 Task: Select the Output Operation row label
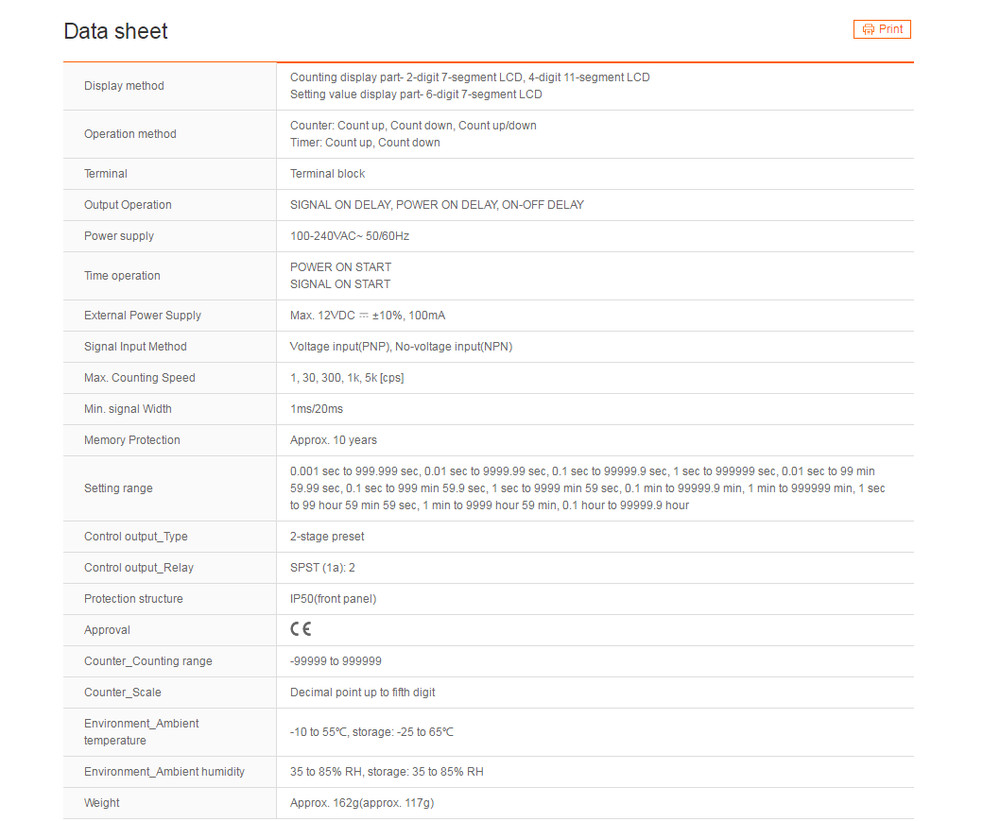tap(128, 205)
